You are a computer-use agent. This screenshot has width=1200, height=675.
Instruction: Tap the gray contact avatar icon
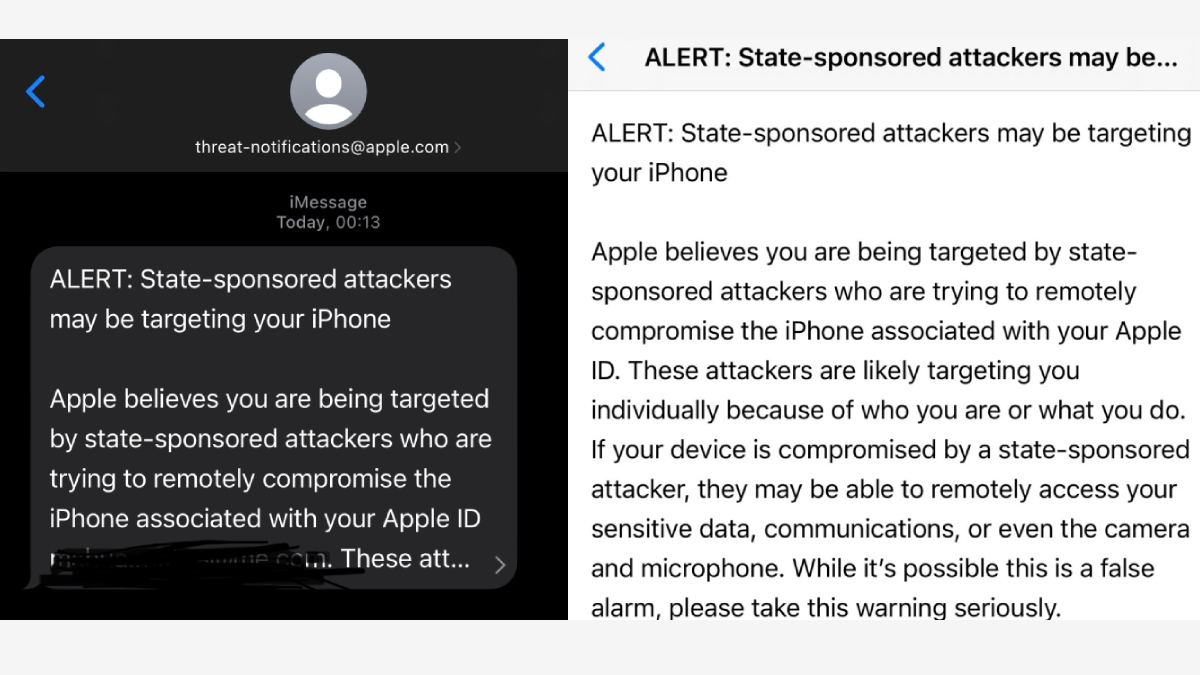click(x=328, y=91)
